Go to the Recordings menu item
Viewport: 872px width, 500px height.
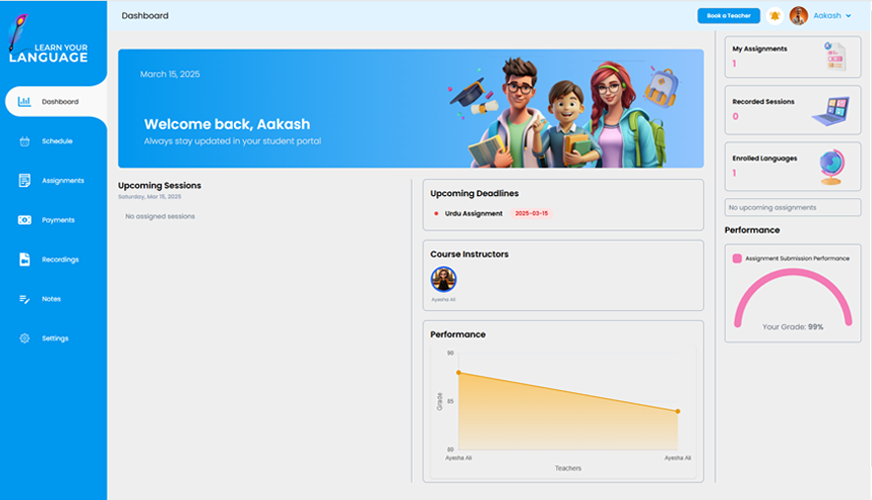[x=60, y=260]
